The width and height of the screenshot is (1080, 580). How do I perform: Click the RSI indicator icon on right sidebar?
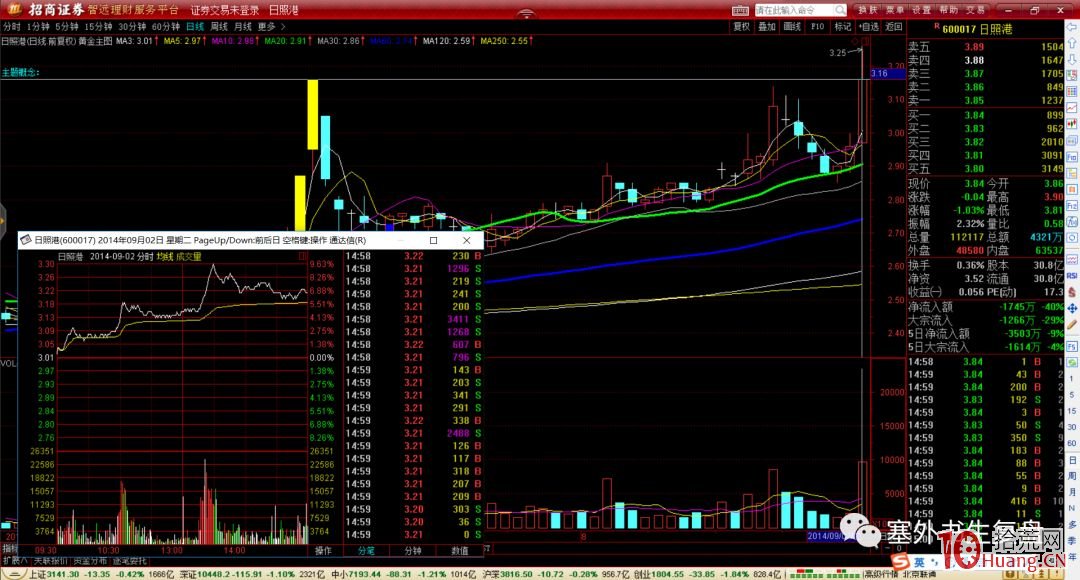pyautogui.click(x=1072, y=275)
